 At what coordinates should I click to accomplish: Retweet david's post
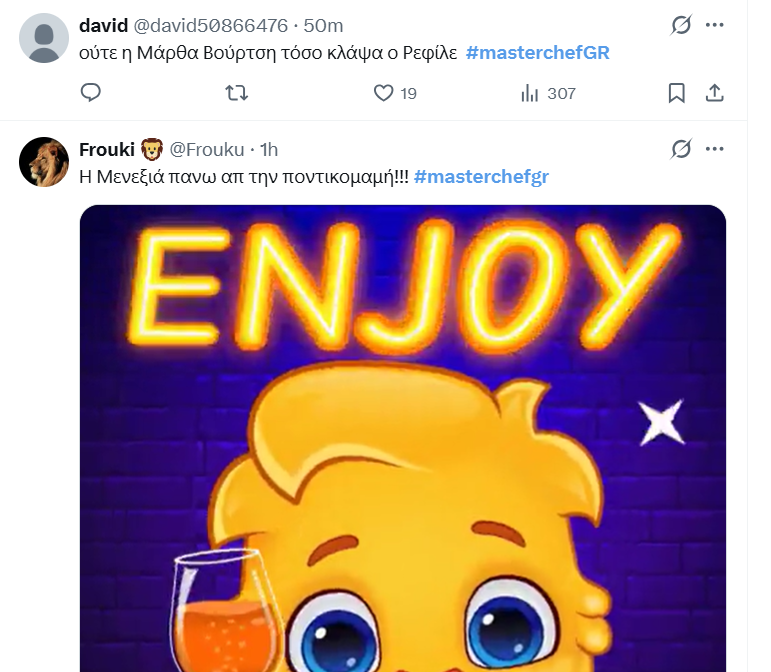pyautogui.click(x=237, y=93)
